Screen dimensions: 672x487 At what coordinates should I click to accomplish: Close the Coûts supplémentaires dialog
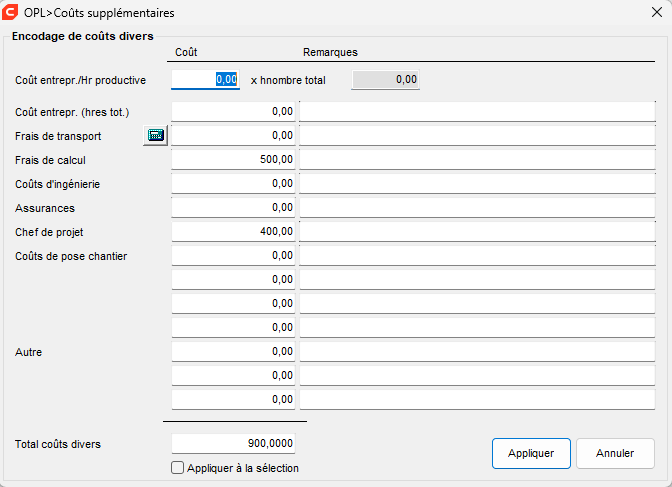click(657, 12)
